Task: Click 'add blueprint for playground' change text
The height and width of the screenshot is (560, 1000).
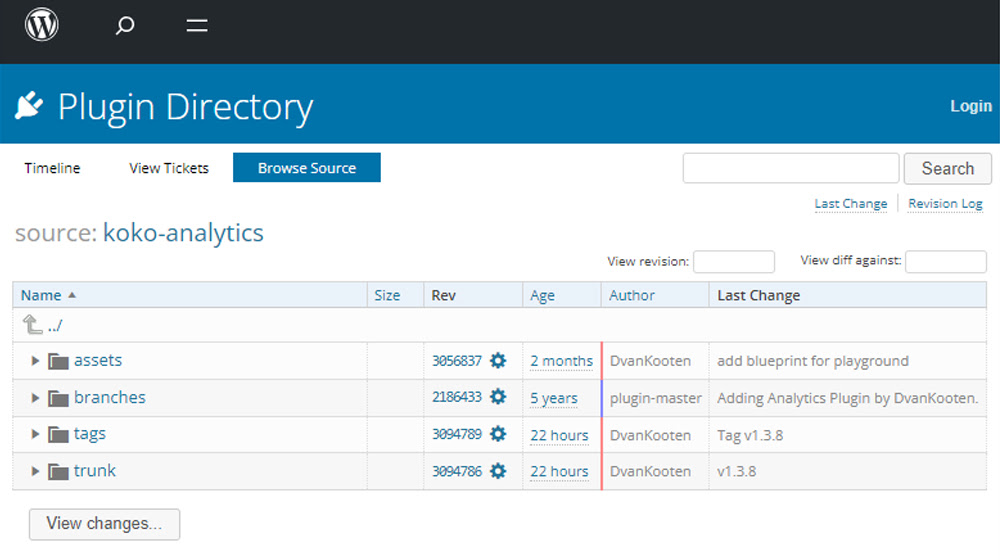Action: point(812,361)
